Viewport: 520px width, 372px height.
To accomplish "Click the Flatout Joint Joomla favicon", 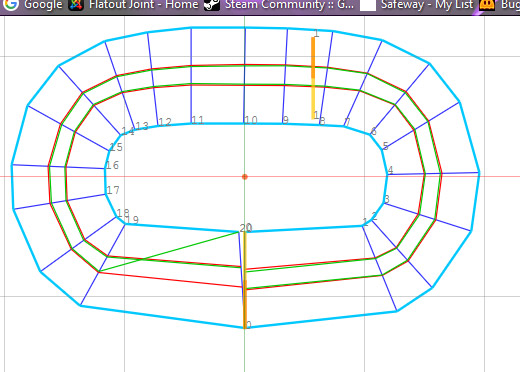I will 76,4.
